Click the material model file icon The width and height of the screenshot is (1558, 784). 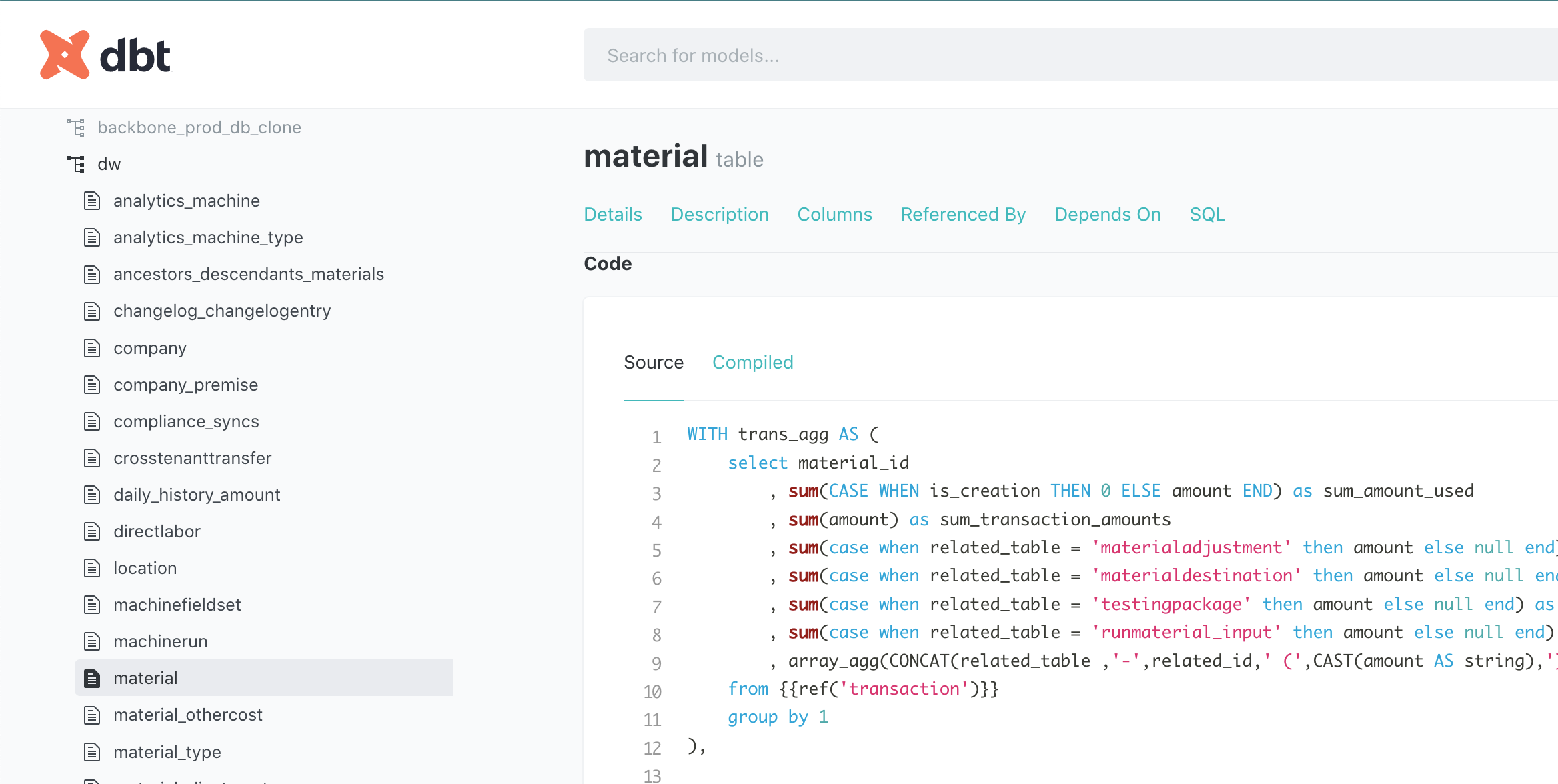(x=92, y=678)
